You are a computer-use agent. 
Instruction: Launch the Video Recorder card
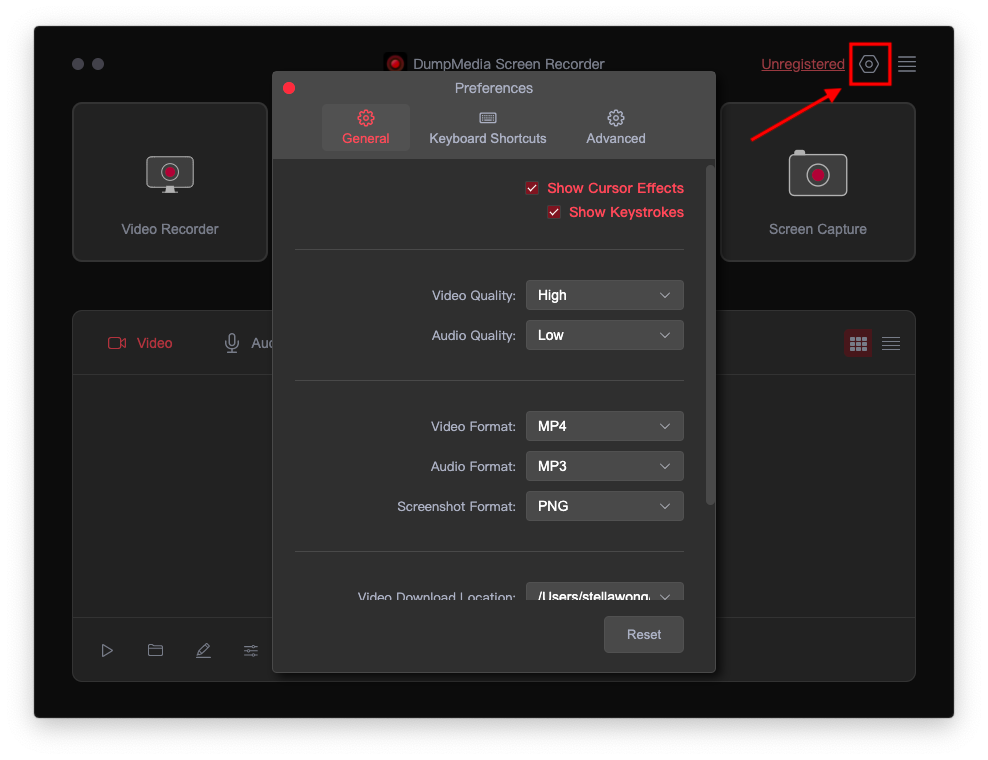click(170, 182)
